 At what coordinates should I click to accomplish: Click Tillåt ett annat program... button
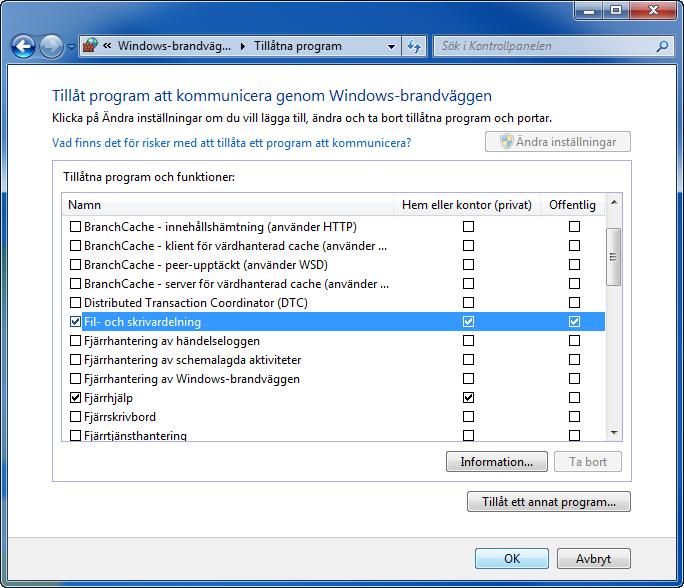[x=549, y=502]
